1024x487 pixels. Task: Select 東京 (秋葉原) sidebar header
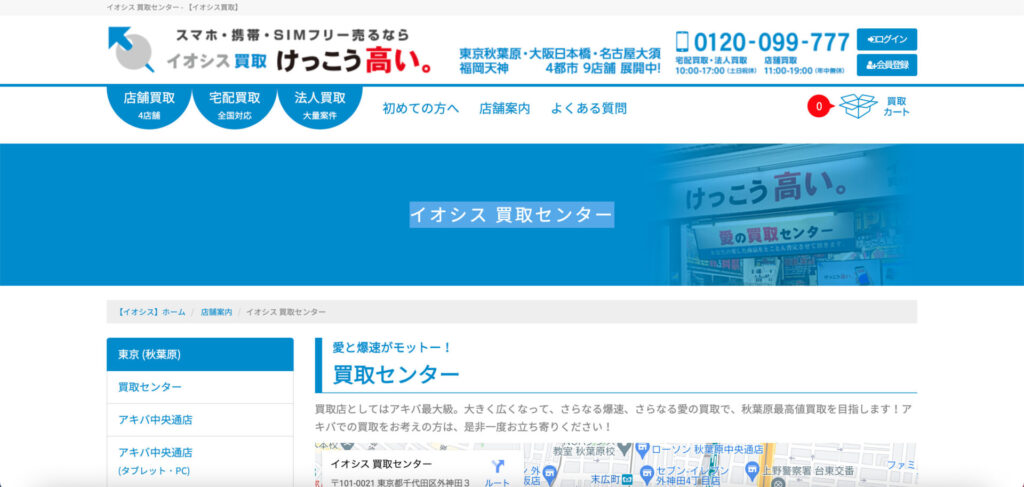coord(200,354)
